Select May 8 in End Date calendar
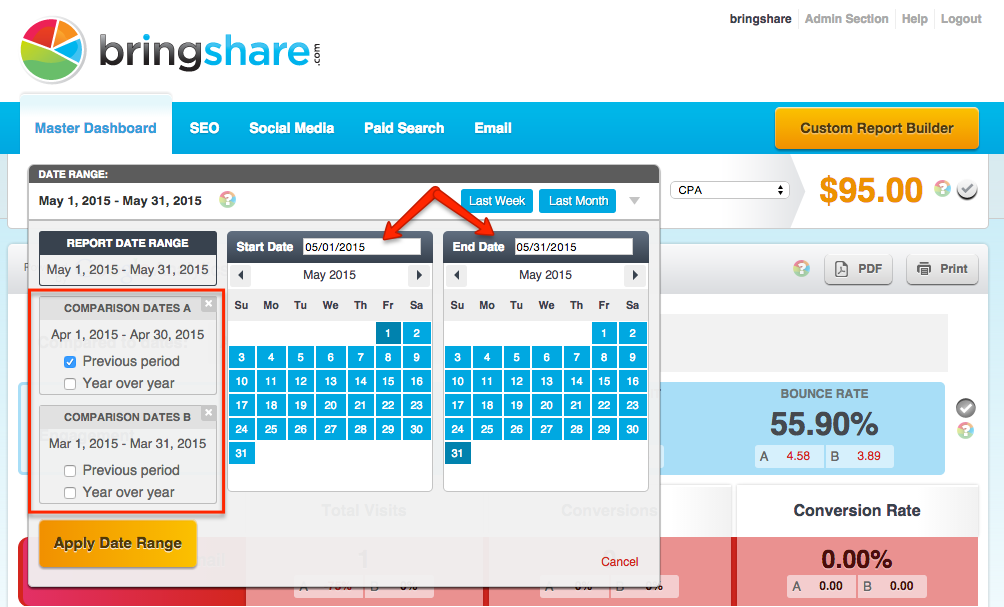Image resolution: width=1004 pixels, height=607 pixels. [604, 357]
